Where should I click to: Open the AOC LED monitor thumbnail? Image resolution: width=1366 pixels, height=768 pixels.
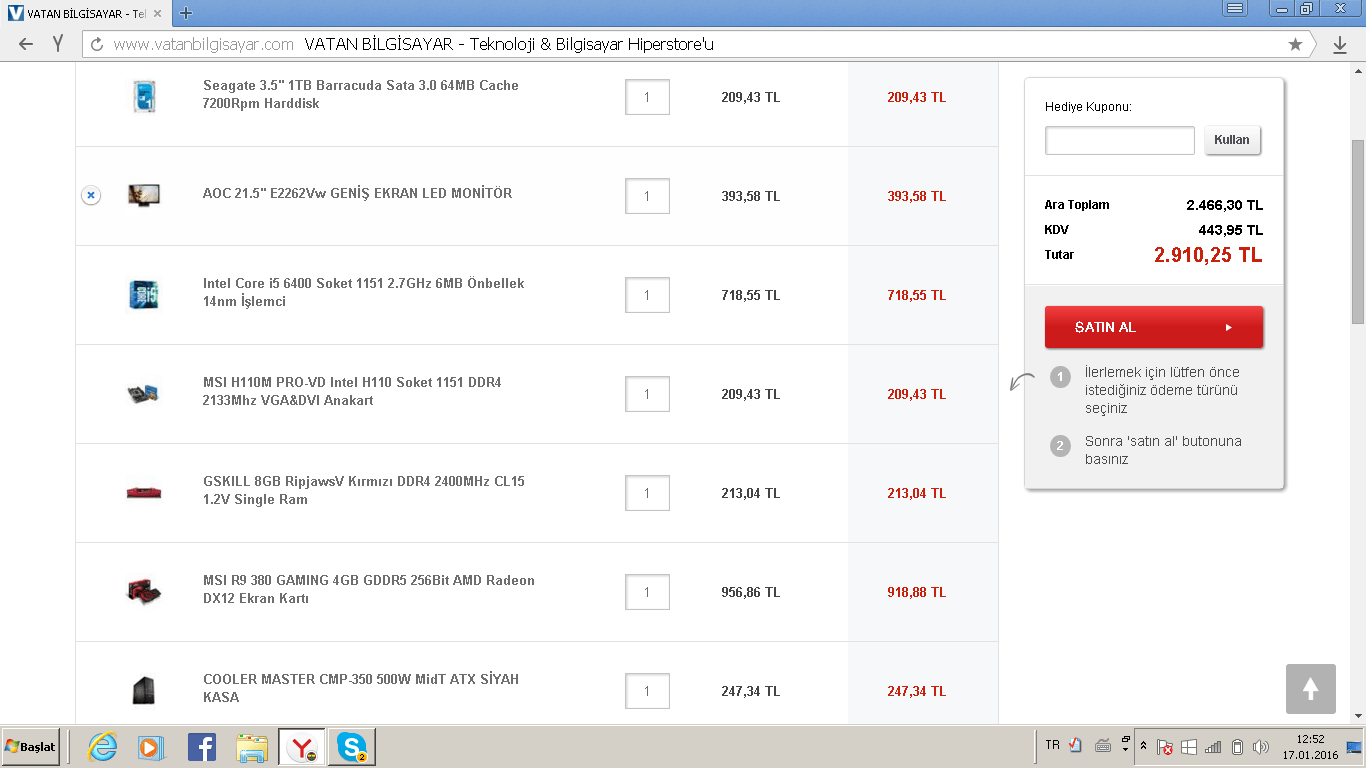(144, 195)
